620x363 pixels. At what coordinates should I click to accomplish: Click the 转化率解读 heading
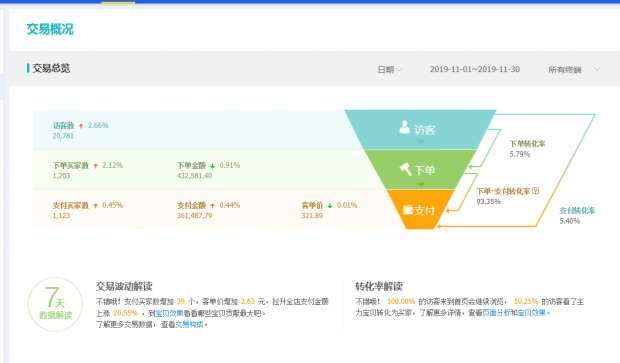pyautogui.click(x=379, y=286)
